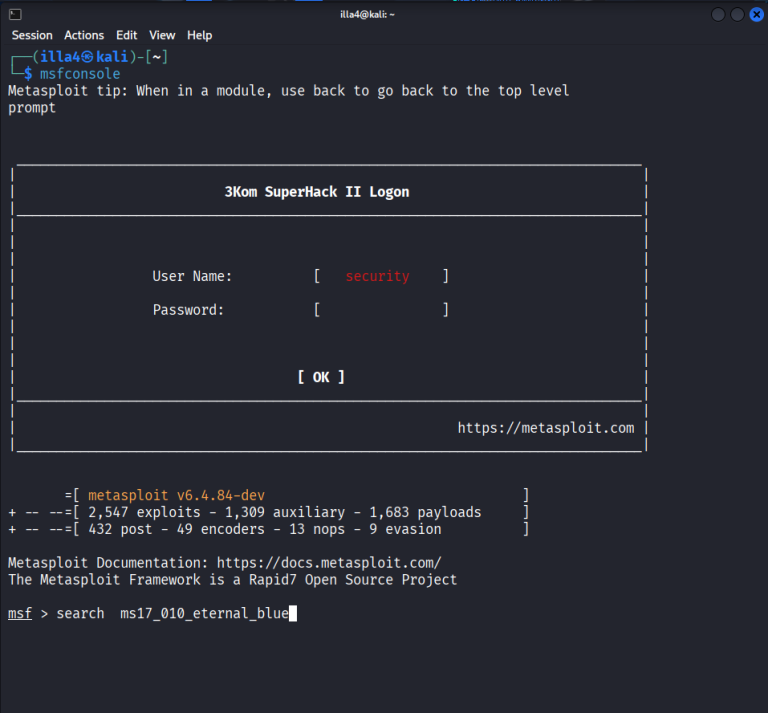Screen dimensions: 768x713
Task: Open the Help menu
Action: click(x=200, y=35)
